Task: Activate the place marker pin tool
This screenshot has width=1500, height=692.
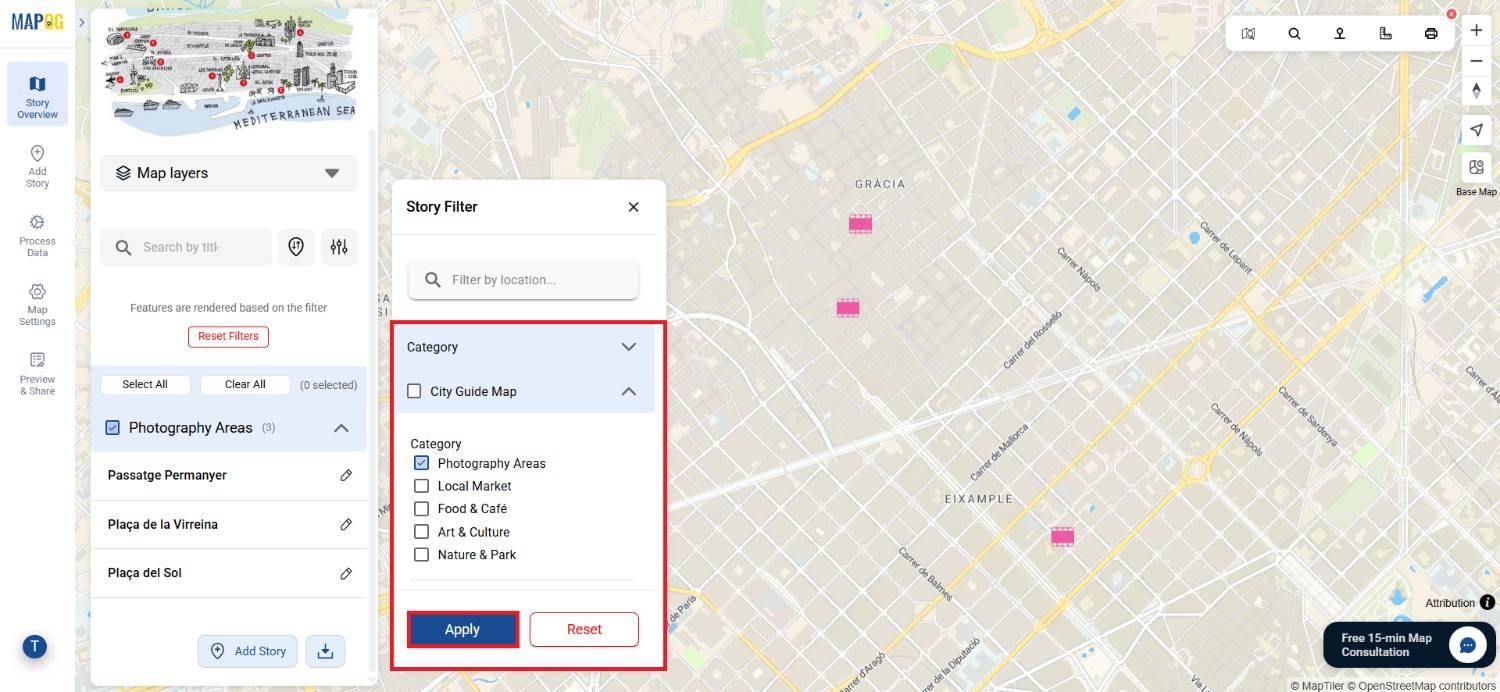Action: coord(1340,33)
